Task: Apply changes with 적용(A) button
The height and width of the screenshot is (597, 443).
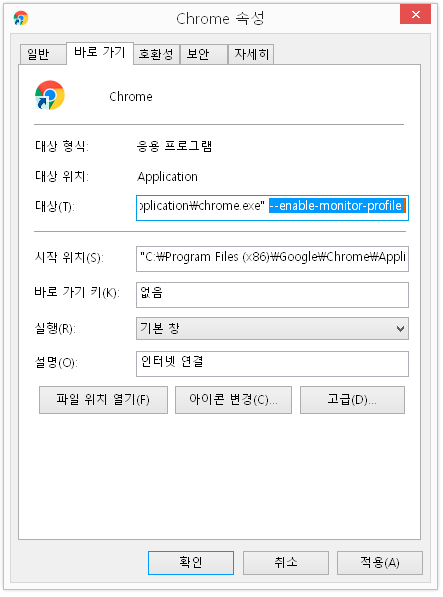Action: pyautogui.click(x=380, y=563)
